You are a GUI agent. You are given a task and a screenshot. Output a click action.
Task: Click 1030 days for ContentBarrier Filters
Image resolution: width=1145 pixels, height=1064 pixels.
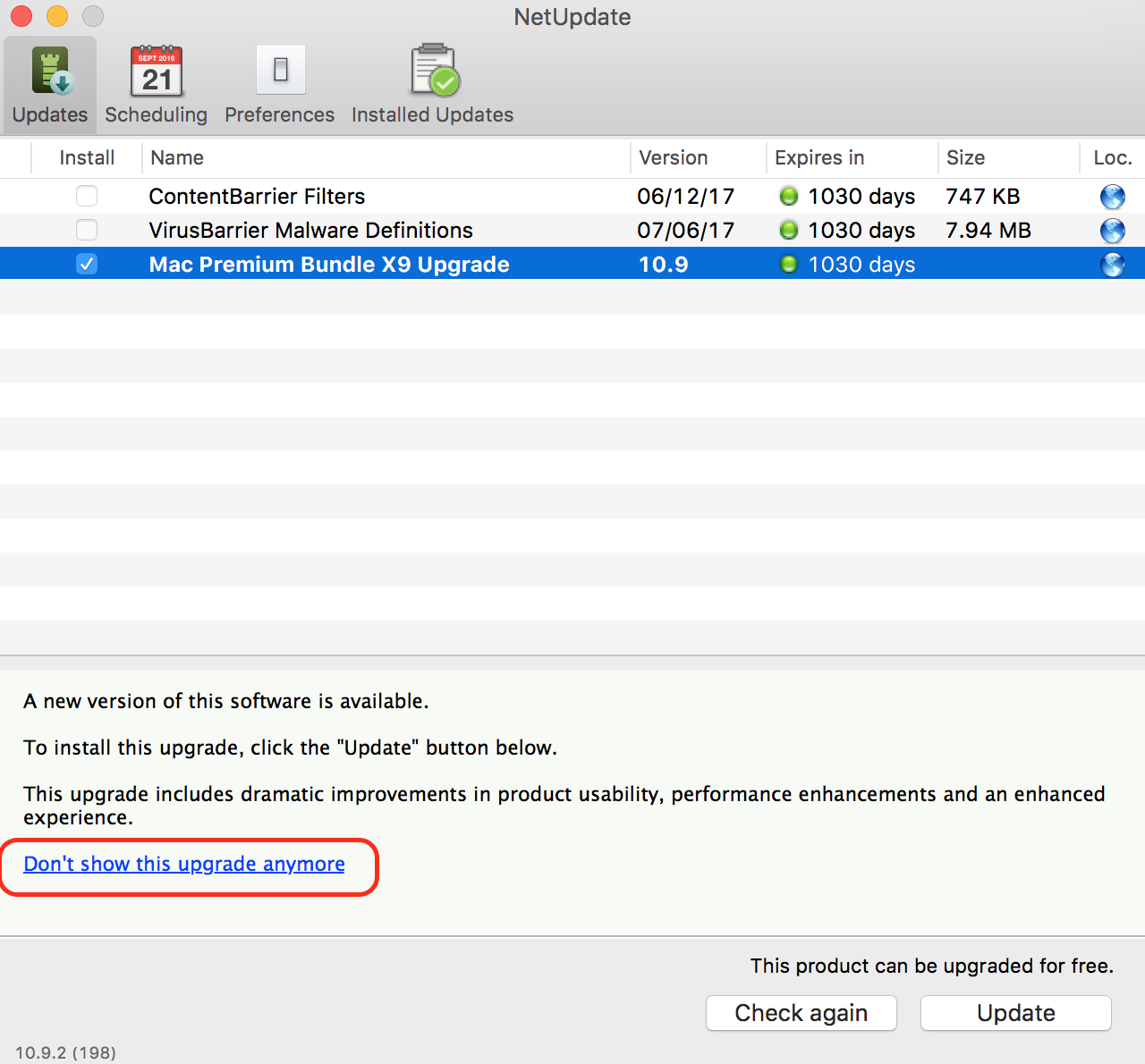[861, 196]
